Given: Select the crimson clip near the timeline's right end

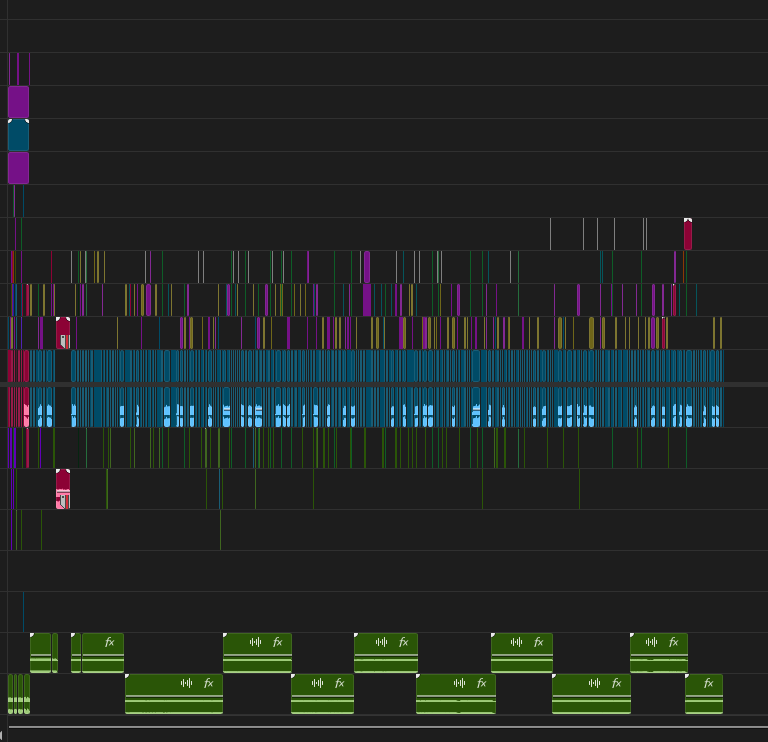Looking at the screenshot, I should (688, 234).
